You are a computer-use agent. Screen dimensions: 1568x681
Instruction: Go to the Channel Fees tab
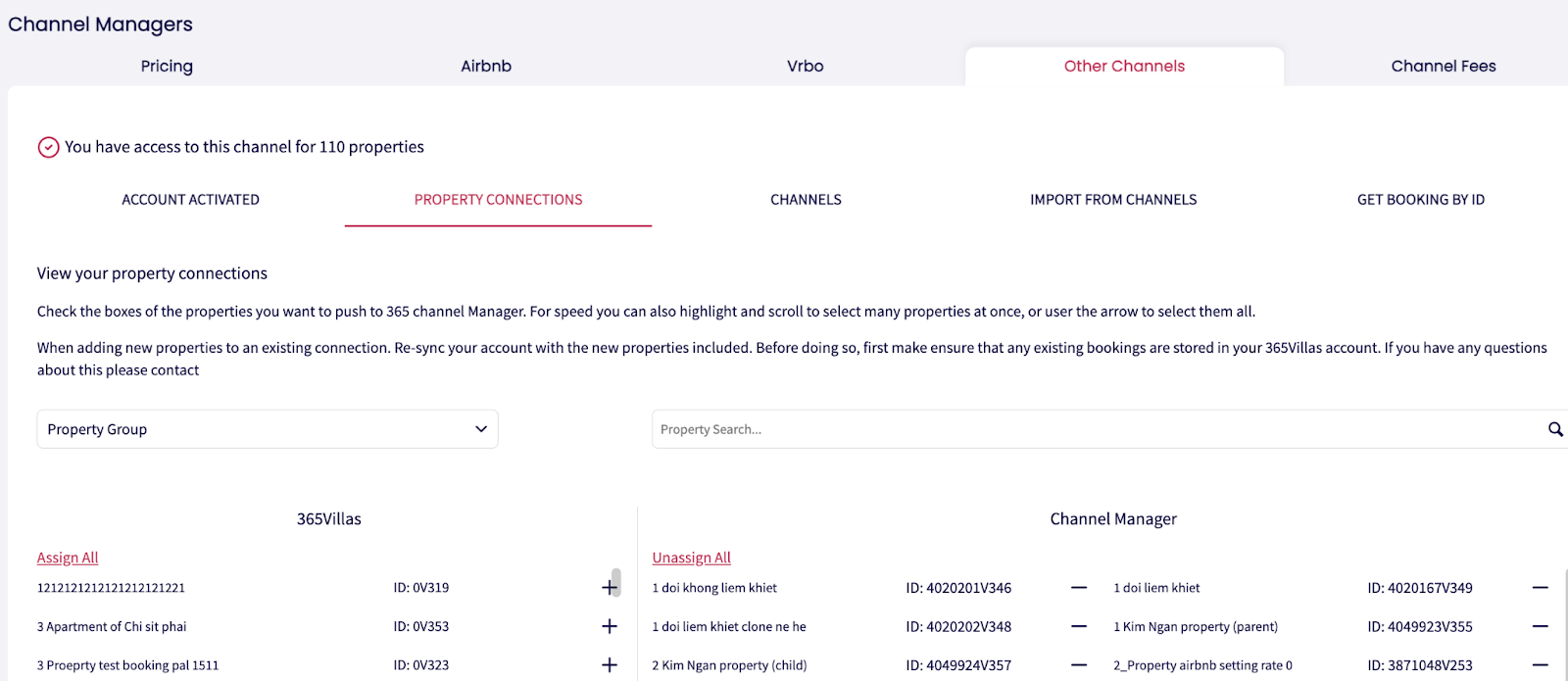(x=1443, y=67)
